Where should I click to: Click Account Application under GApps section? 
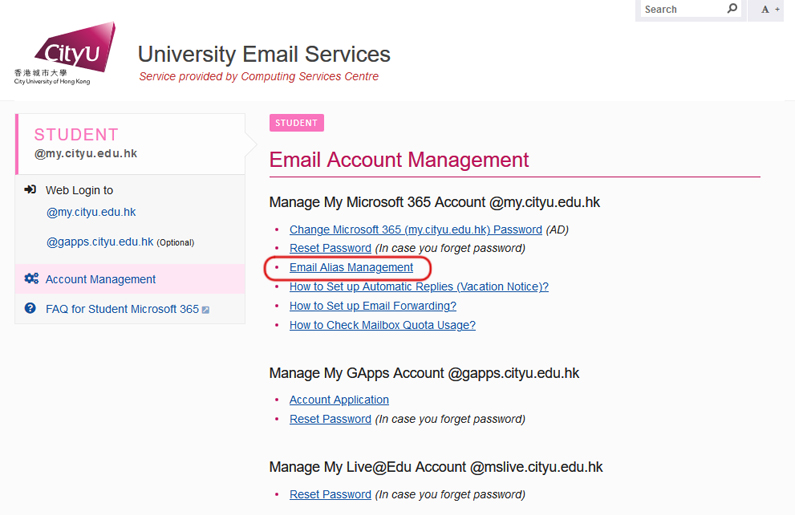click(339, 400)
